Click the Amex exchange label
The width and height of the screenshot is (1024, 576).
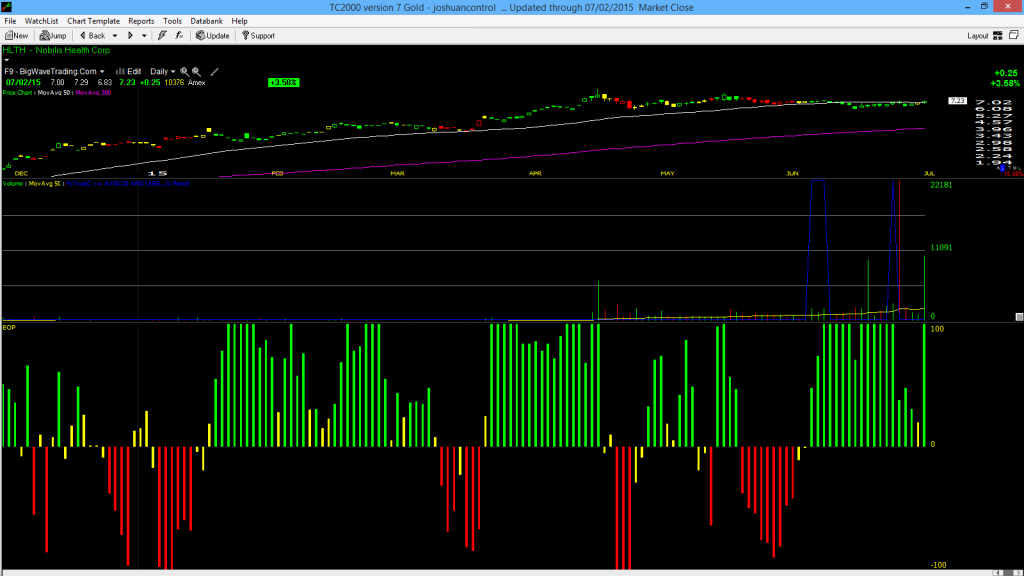coord(197,82)
